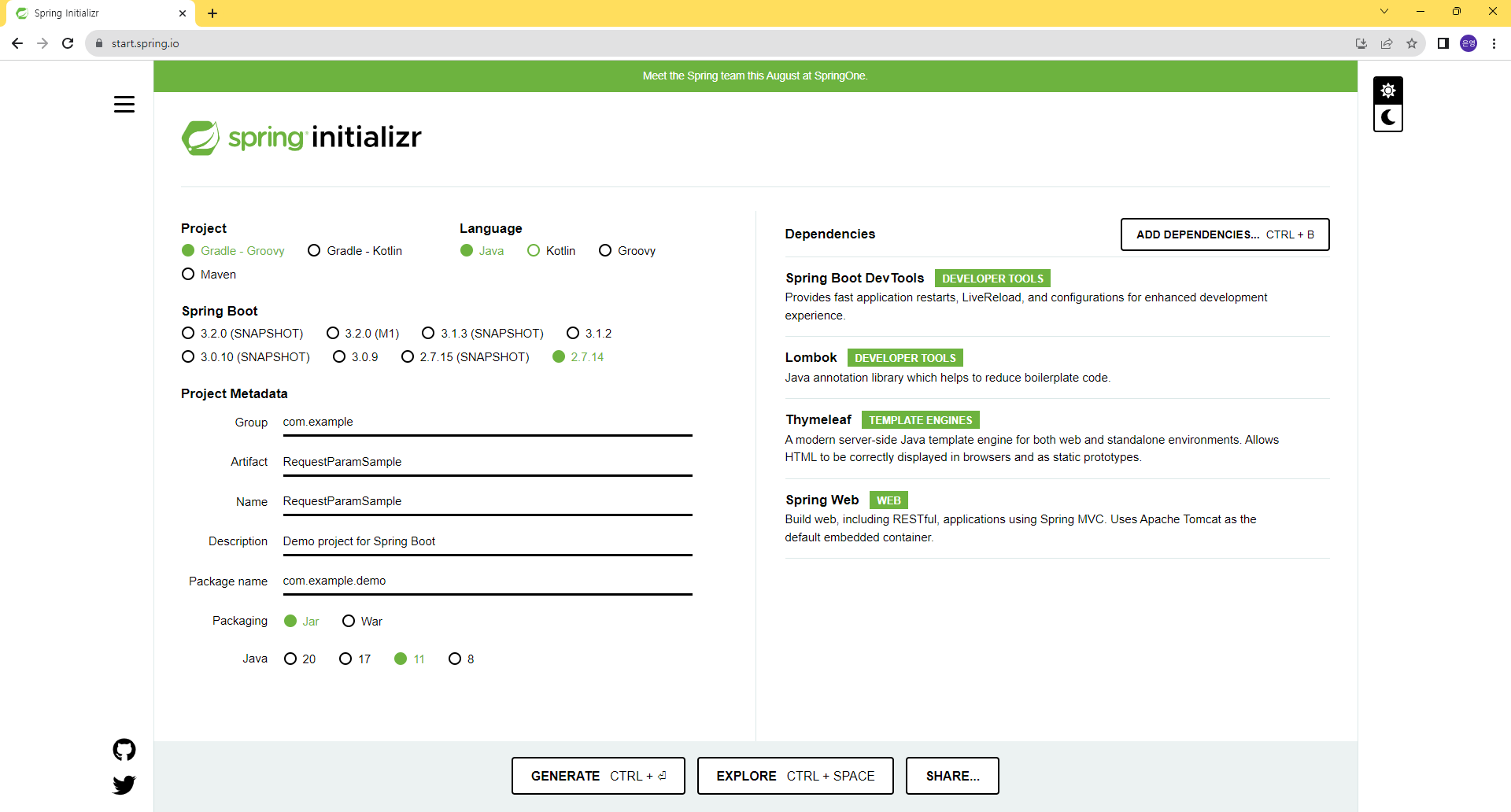Click the Lombok dependency entry

pyautogui.click(x=1057, y=367)
